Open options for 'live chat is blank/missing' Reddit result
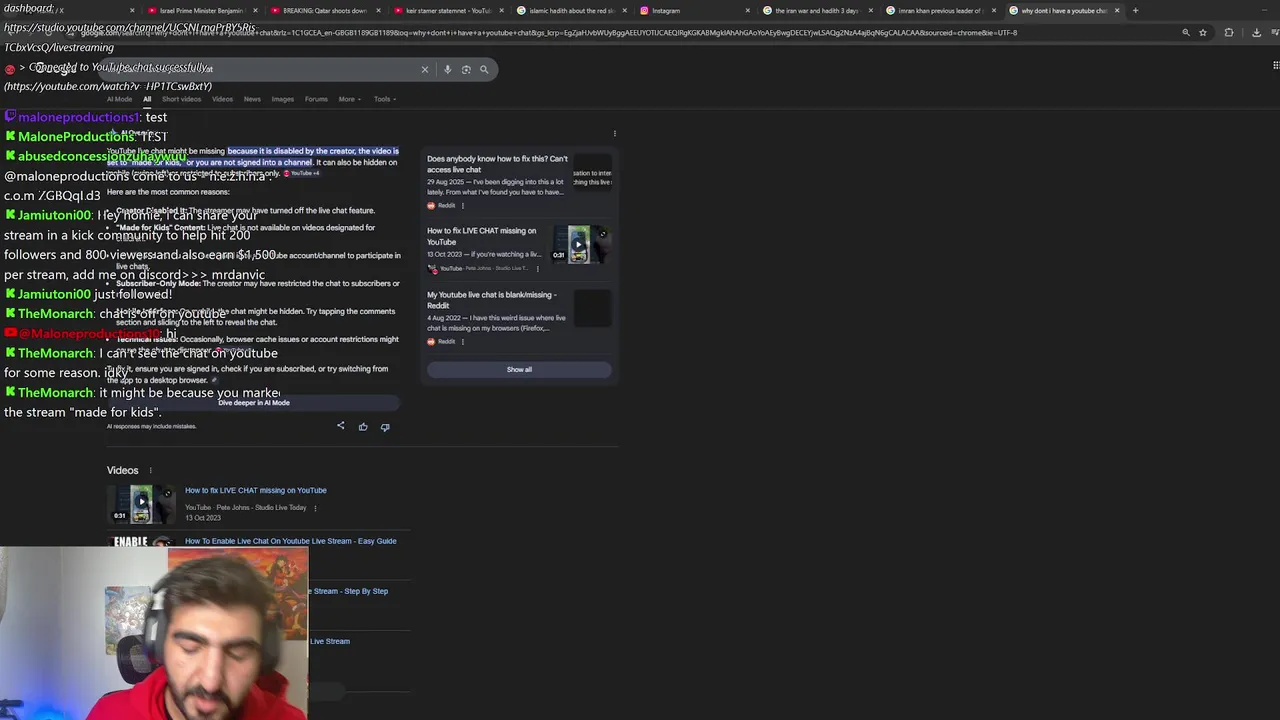The image size is (1280, 720). (462, 341)
